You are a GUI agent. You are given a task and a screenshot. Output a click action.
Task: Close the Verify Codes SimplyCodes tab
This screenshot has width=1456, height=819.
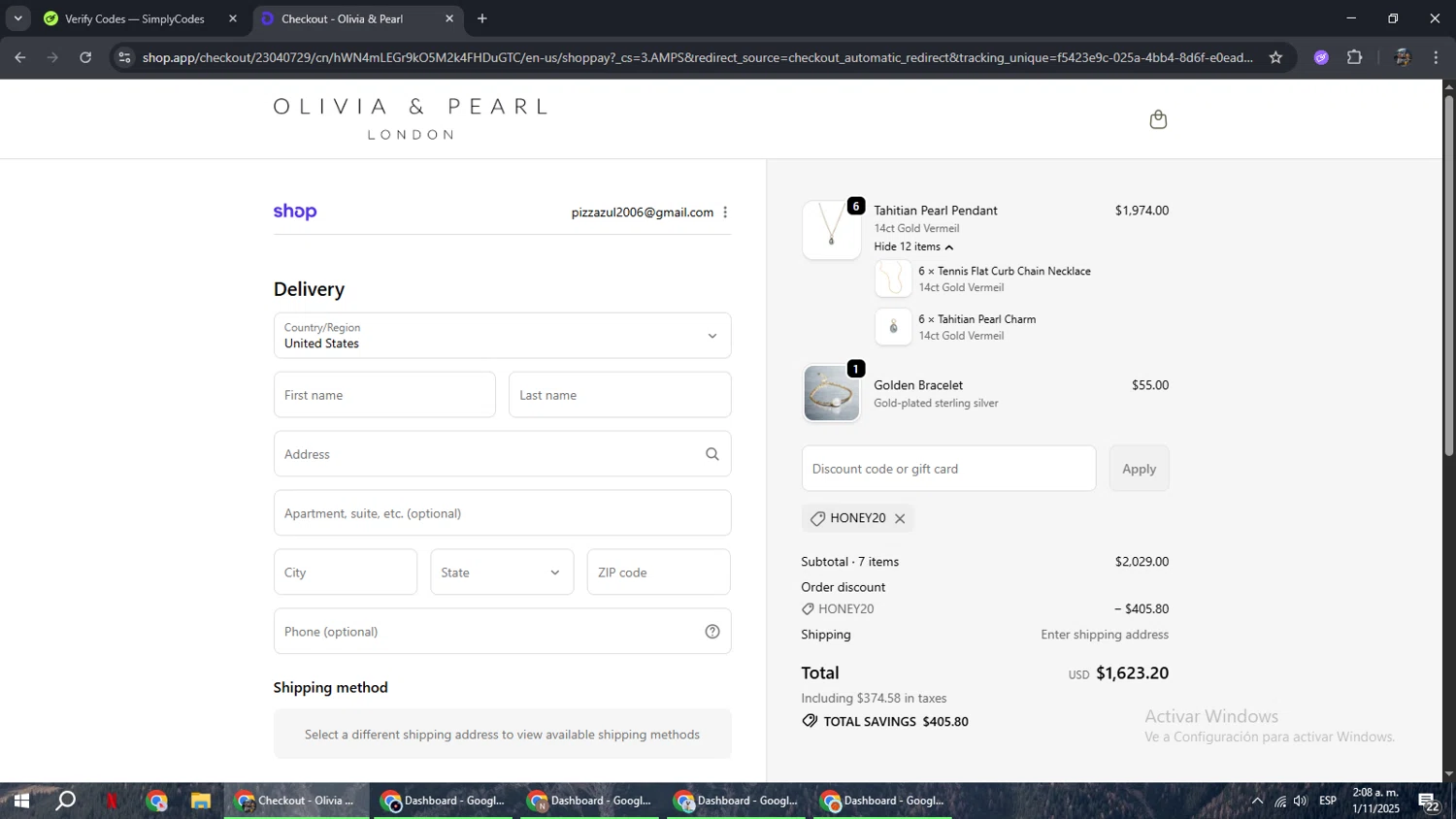tap(232, 18)
